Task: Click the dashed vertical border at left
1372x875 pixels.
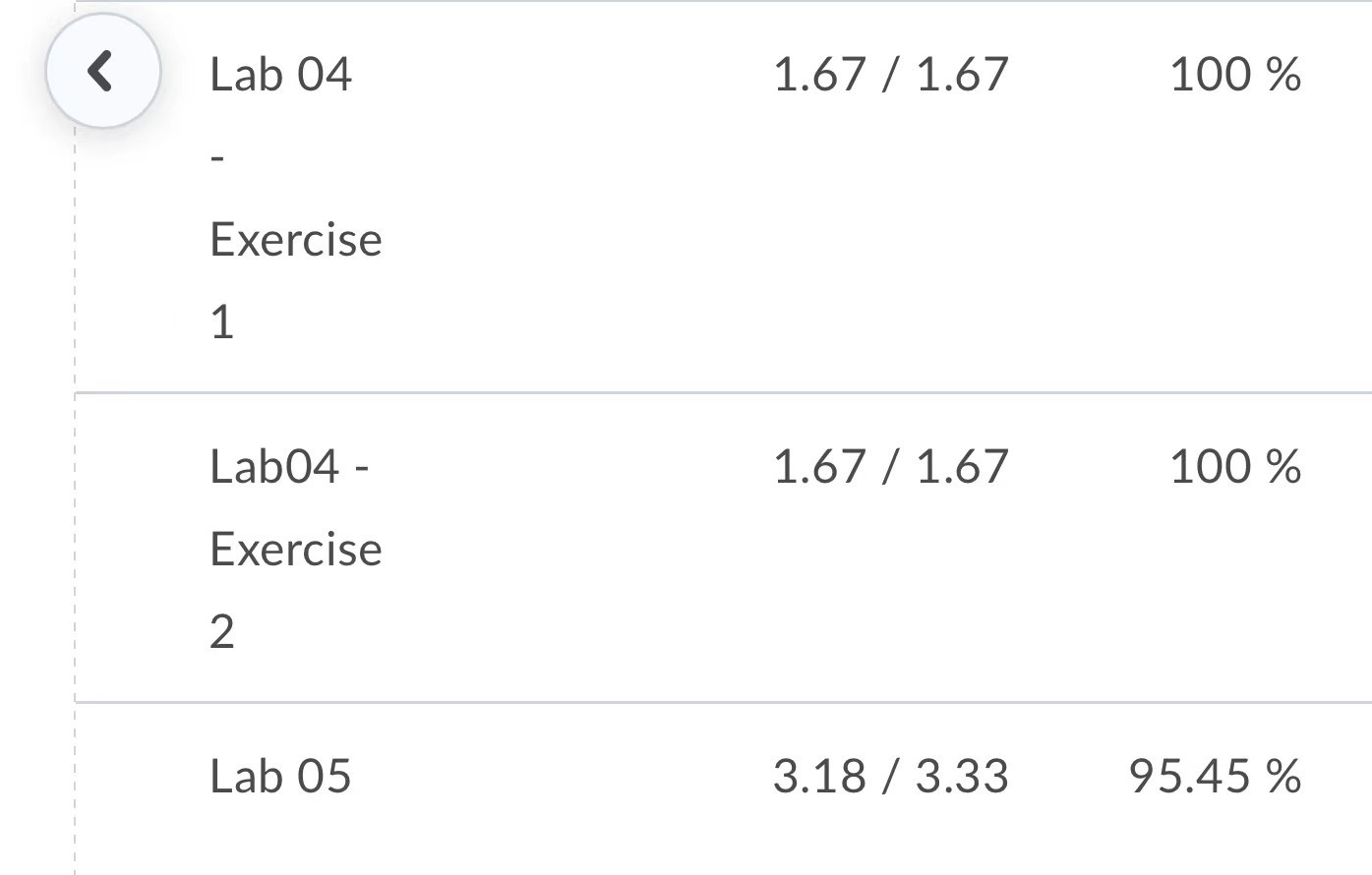Action: [x=75, y=492]
